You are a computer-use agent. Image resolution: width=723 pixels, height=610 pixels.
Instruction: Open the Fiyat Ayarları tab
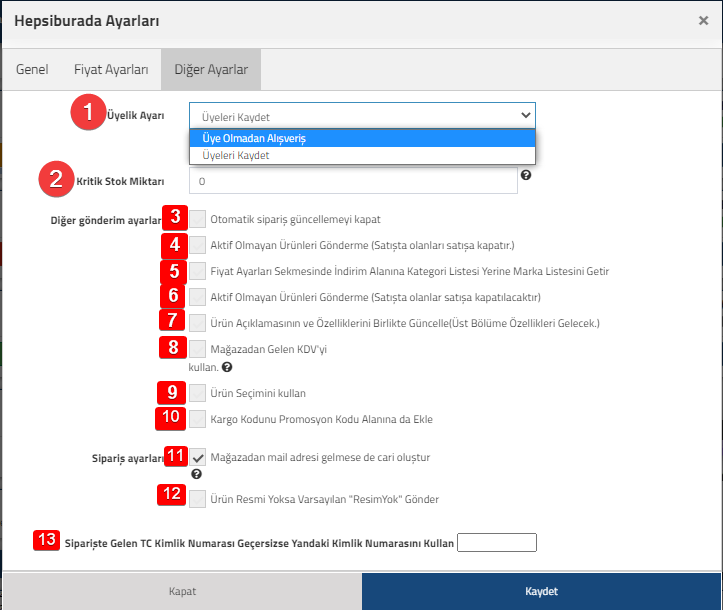click(x=111, y=70)
